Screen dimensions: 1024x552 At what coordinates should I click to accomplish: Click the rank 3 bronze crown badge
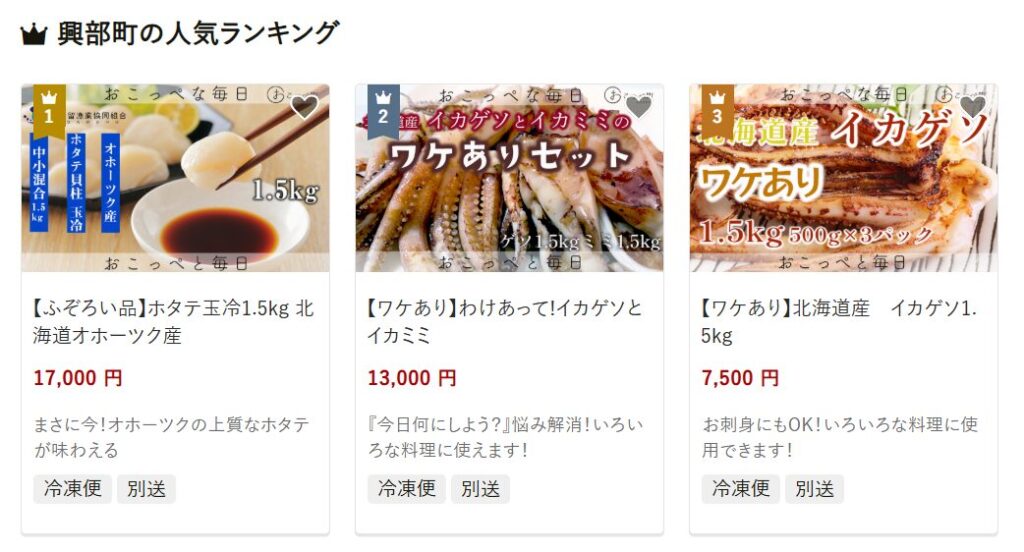(718, 110)
